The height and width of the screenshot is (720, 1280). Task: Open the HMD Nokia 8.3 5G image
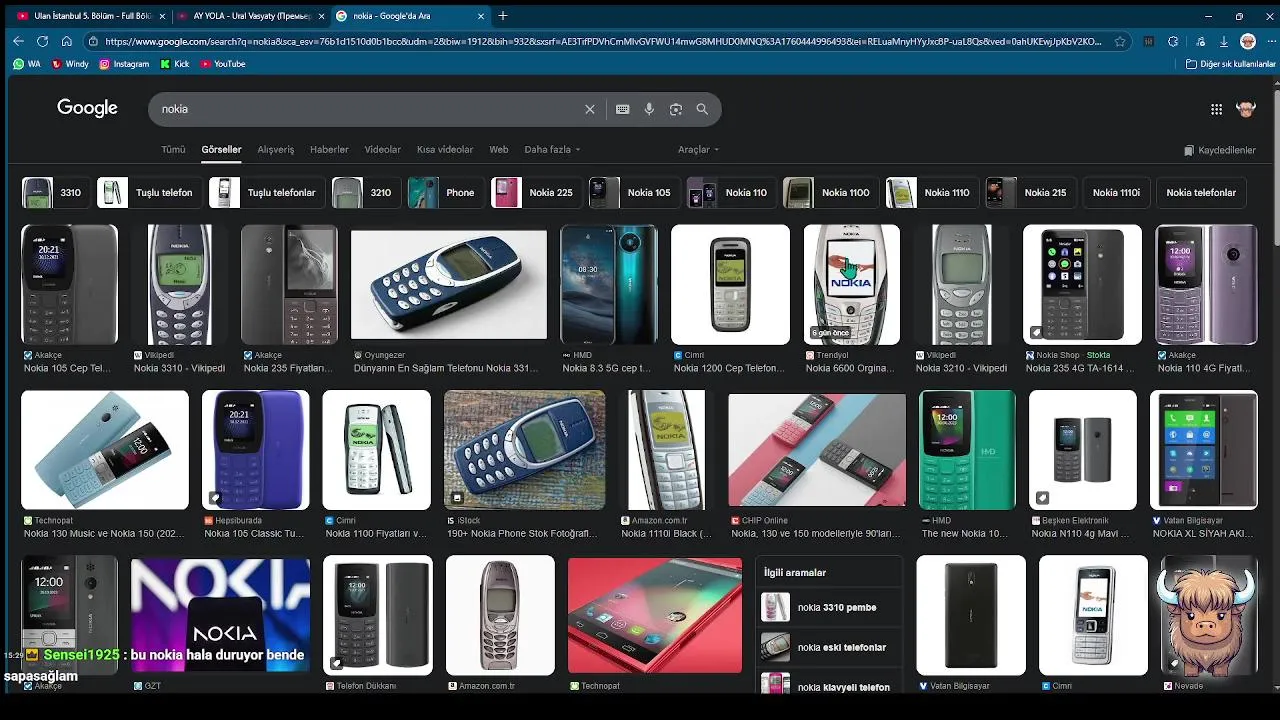click(x=609, y=285)
